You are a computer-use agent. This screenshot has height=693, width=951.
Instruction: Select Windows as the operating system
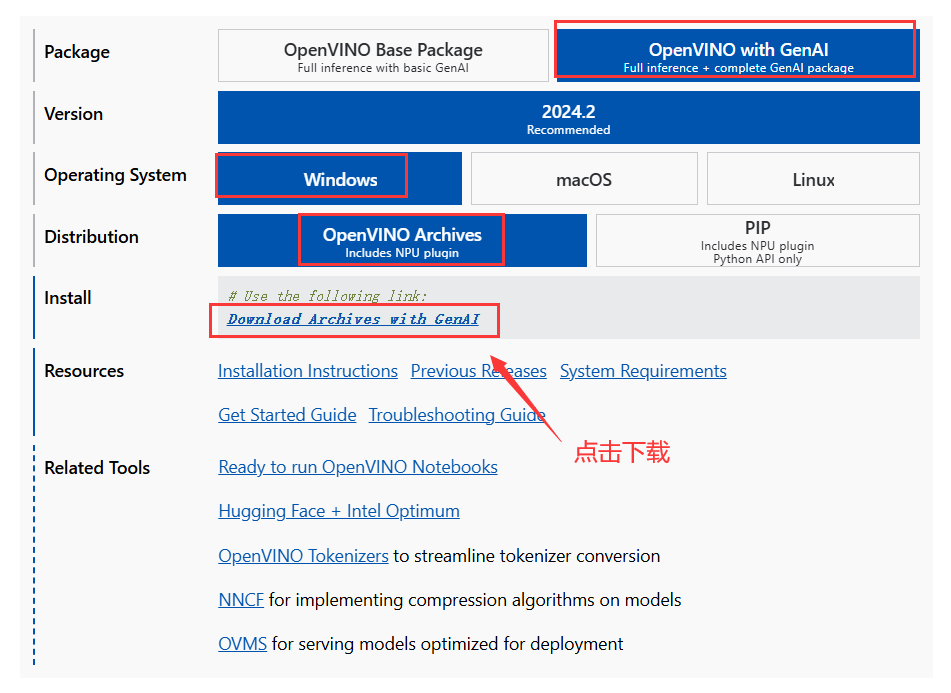point(338,178)
